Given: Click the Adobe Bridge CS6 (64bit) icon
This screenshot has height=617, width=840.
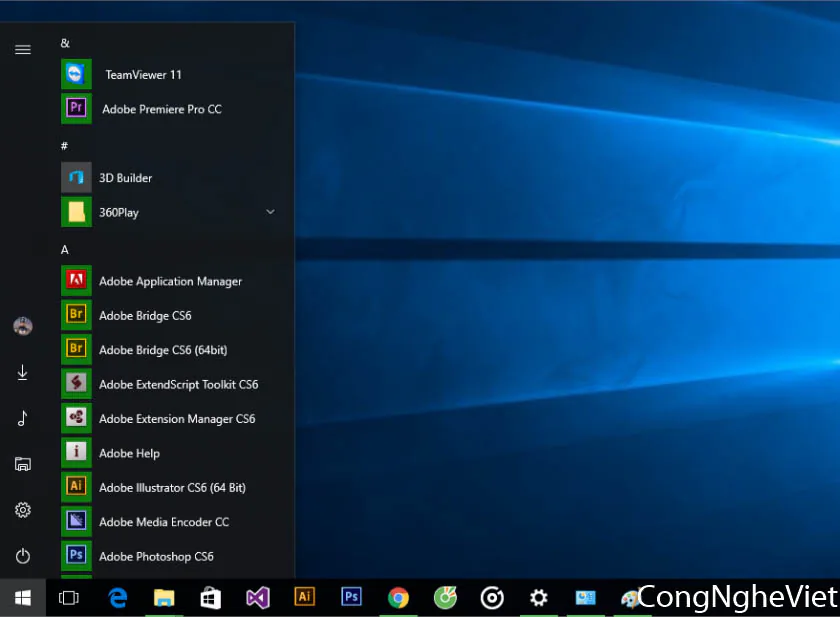Looking at the screenshot, I should (x=77, y=349).
